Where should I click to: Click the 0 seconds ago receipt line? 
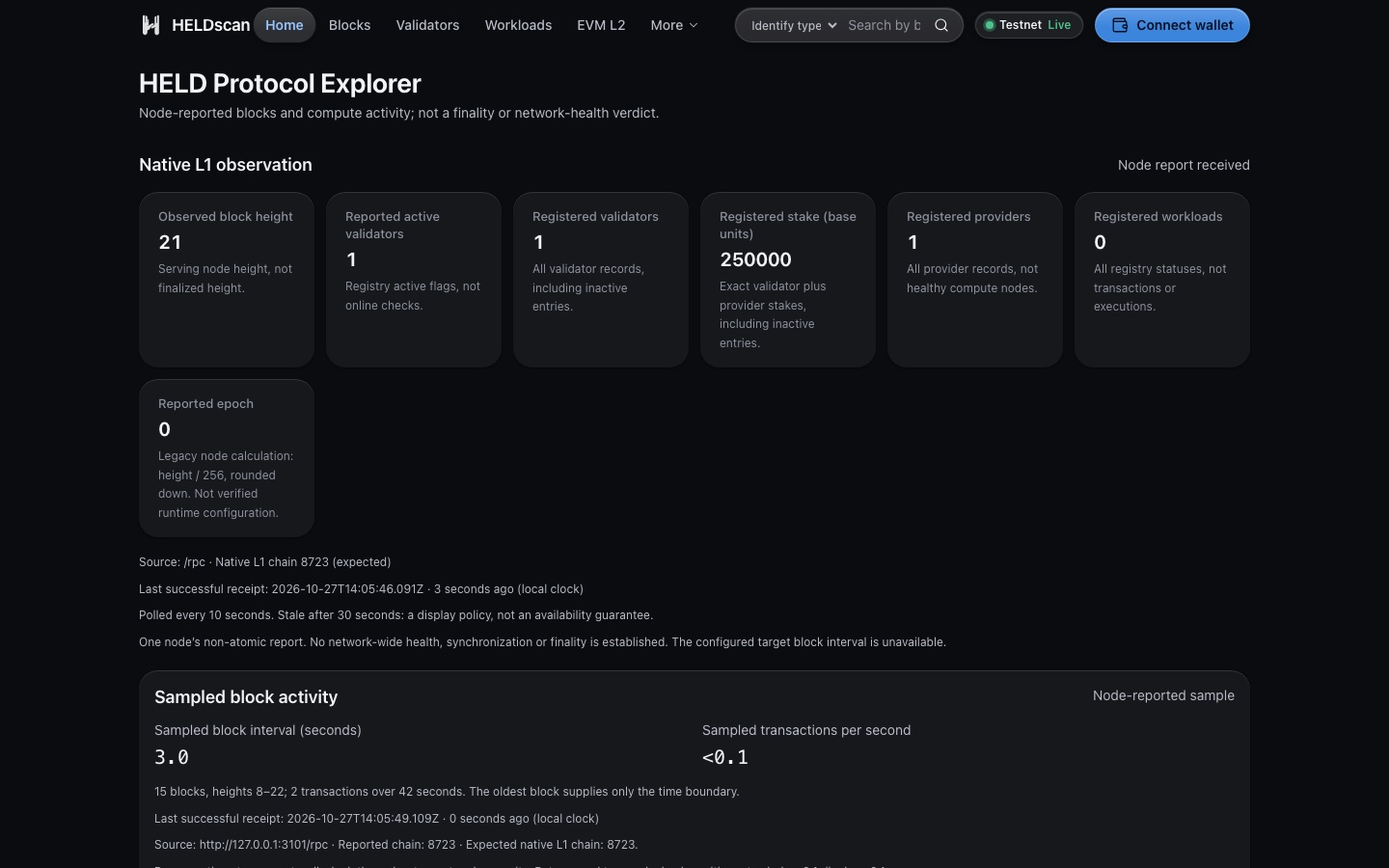377,819
